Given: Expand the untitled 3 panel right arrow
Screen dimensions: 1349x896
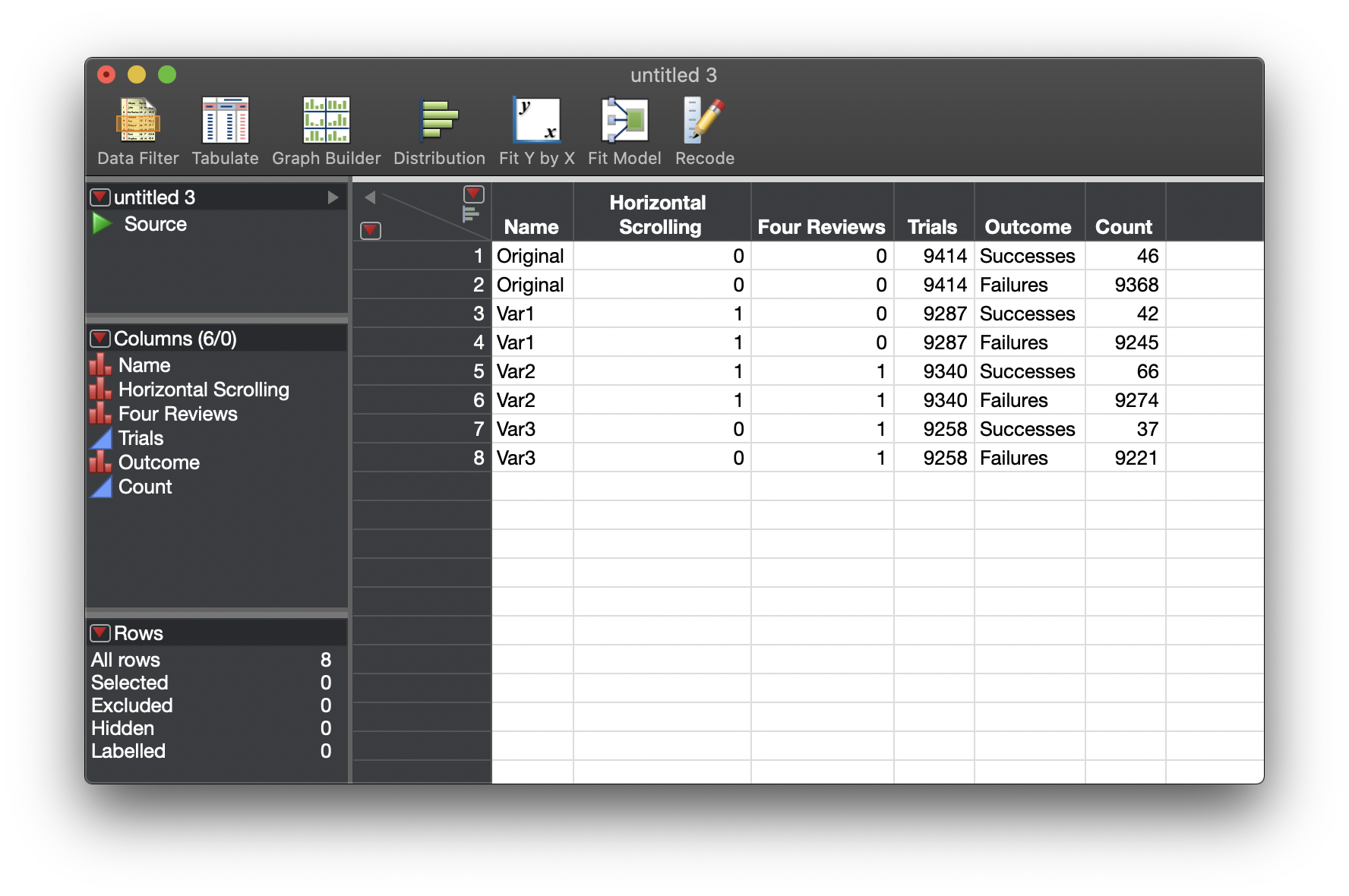Looking at the screenshot, I should tap(333, 197).
